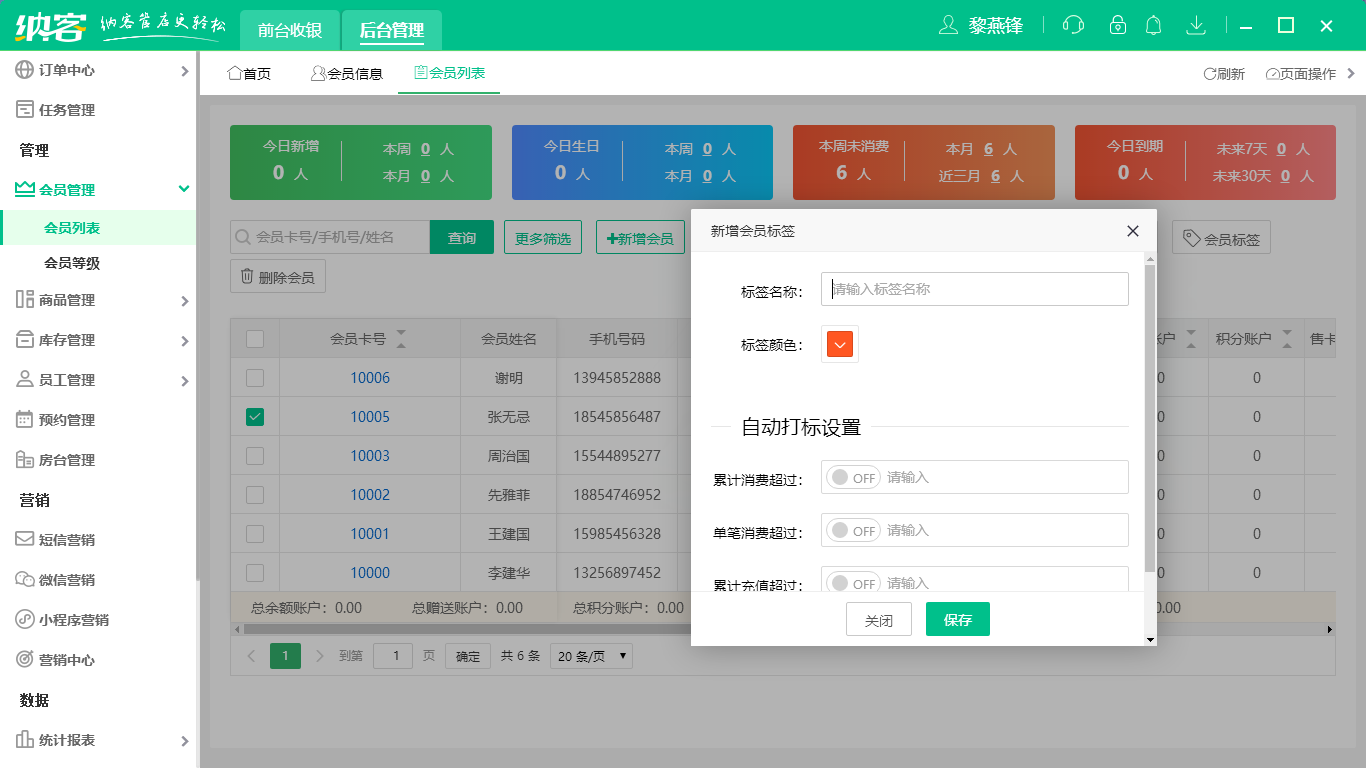Open the 统计报表 icon under 数据

22,741
